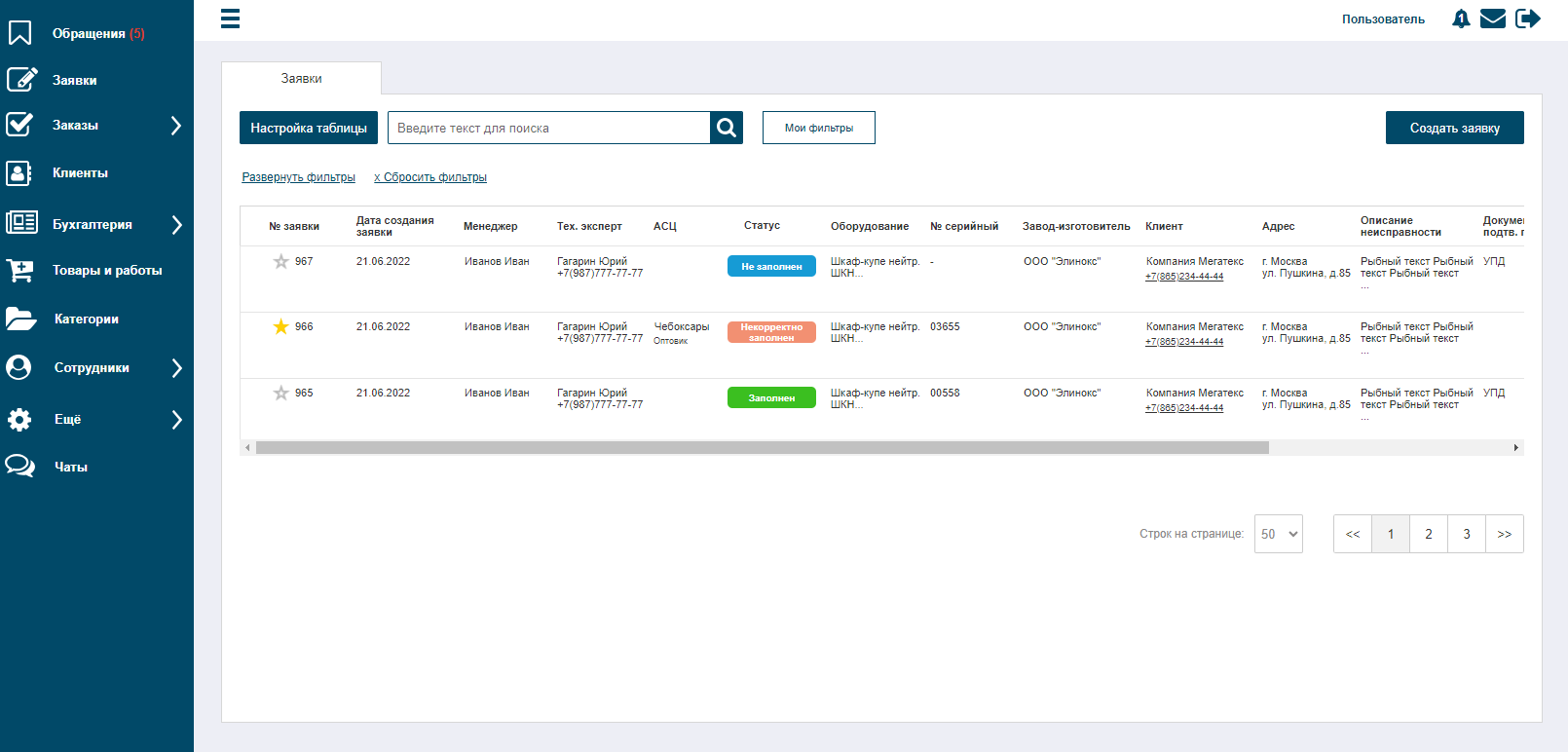Click the Товары и работы cart icon
Viewport: 1568px width, 752px height.
coord(20,270)
